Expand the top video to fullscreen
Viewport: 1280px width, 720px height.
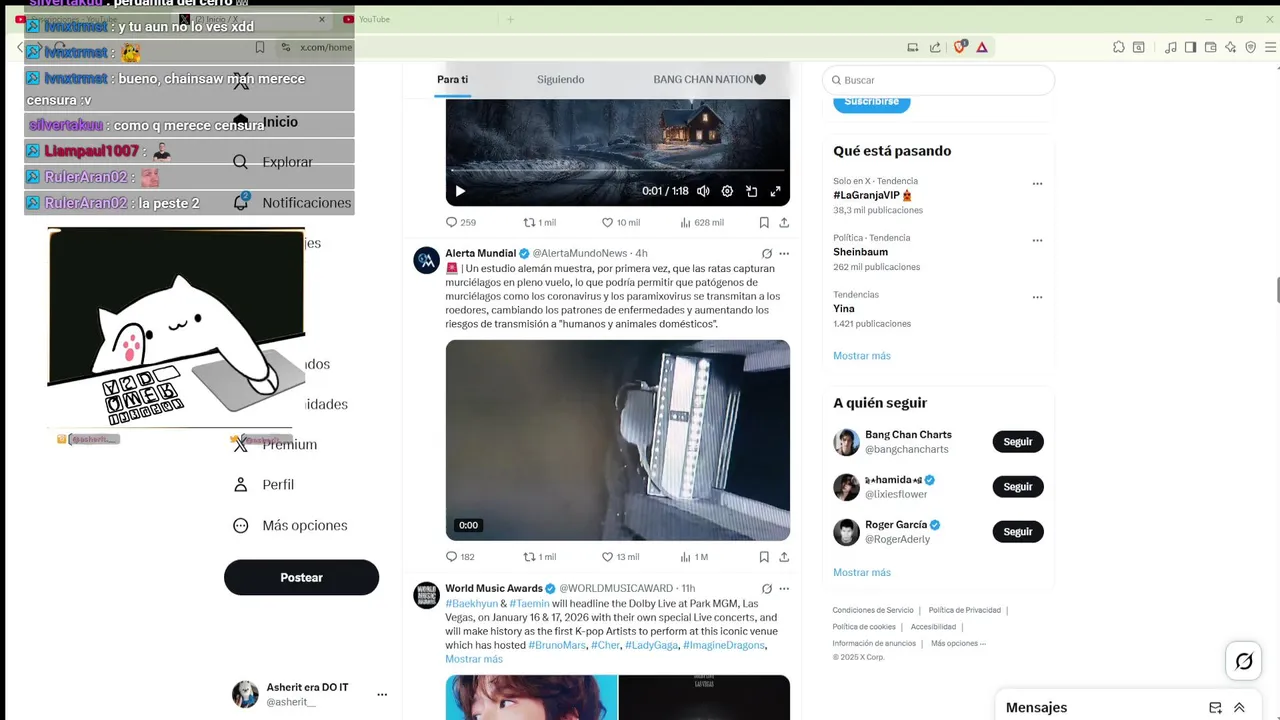775,191
